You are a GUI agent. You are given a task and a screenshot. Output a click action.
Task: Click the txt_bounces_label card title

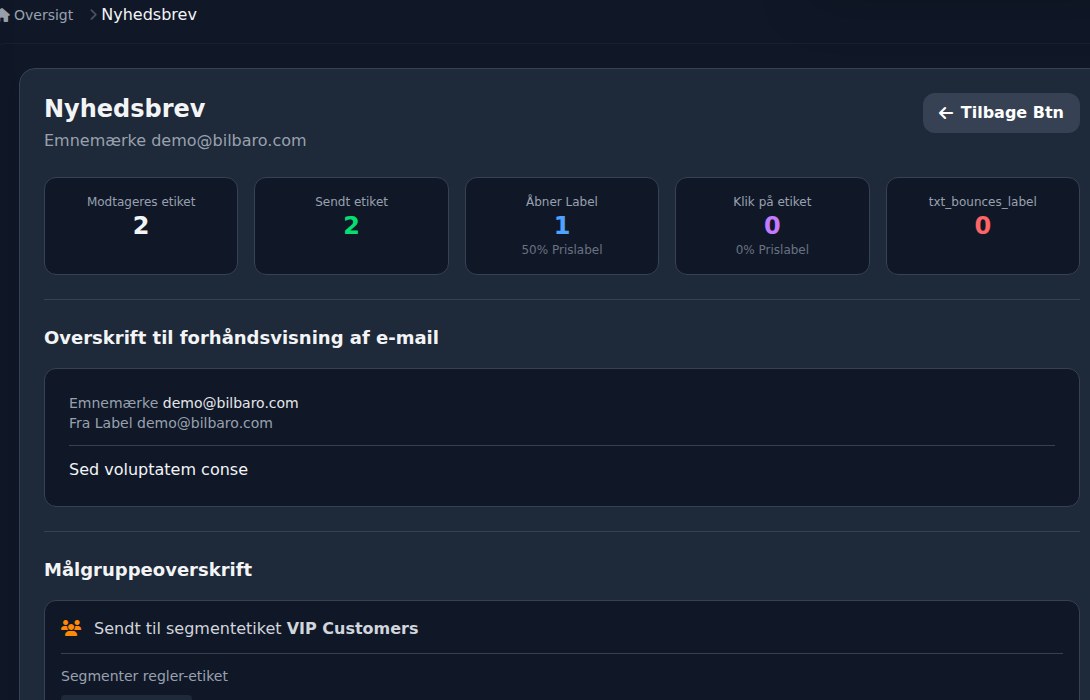point(983,202)
